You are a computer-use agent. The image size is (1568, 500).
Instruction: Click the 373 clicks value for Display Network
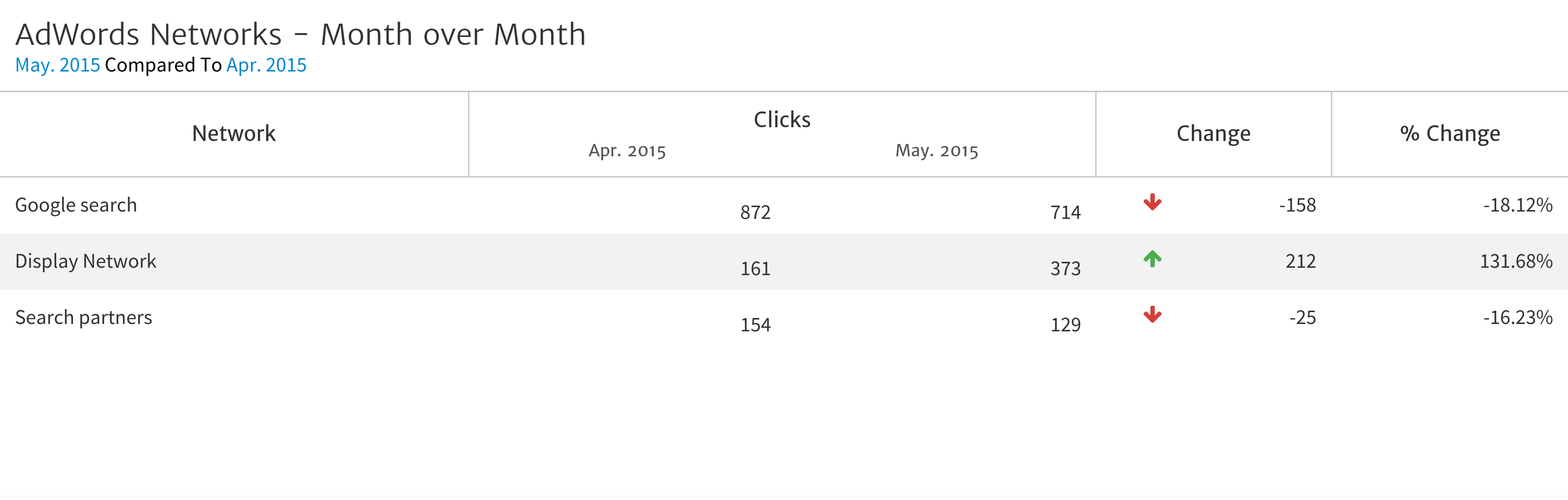(x=1065, y=268)
